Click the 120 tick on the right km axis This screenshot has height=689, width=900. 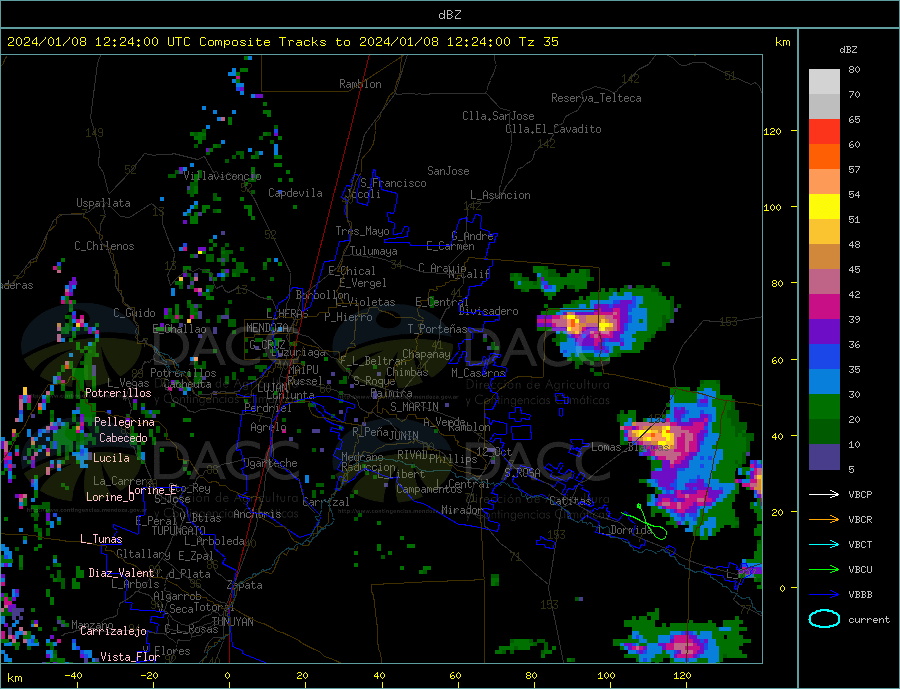pyautogui.click(x=773, y=131)
